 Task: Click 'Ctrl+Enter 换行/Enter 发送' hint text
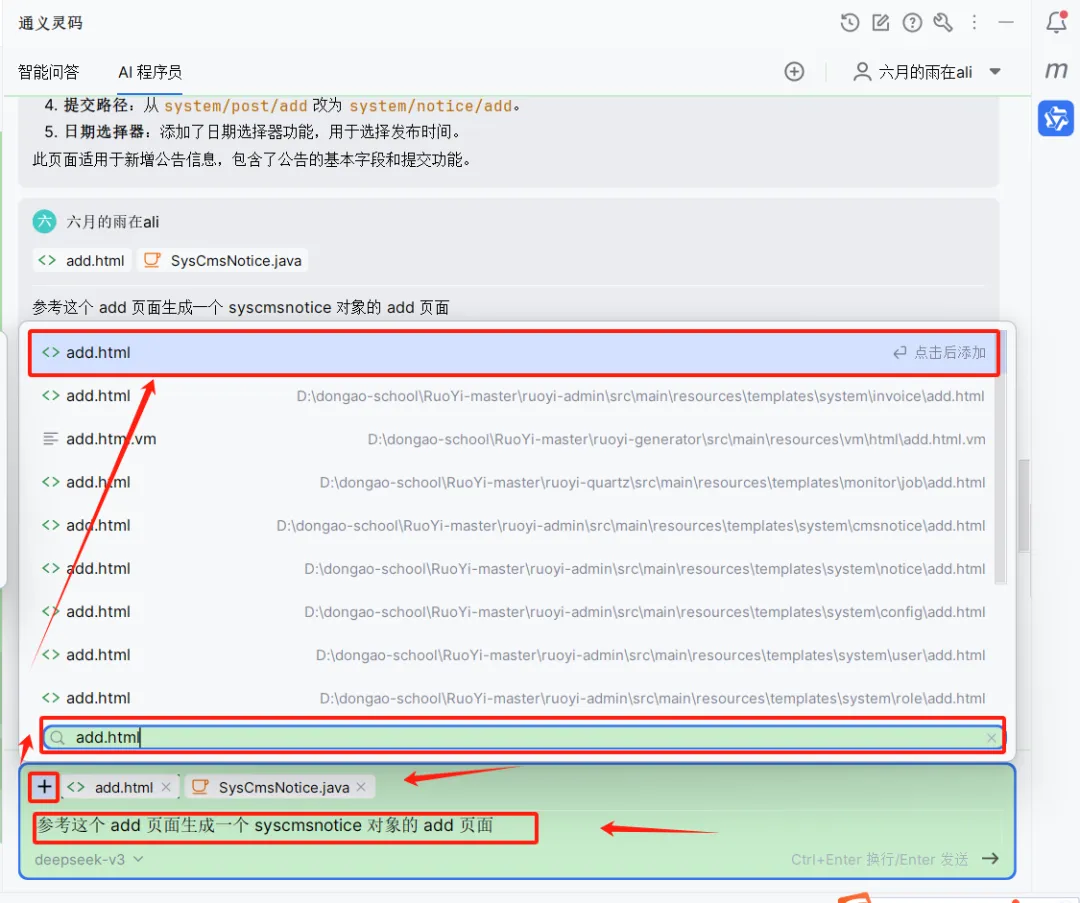click(x=880, y=859)
